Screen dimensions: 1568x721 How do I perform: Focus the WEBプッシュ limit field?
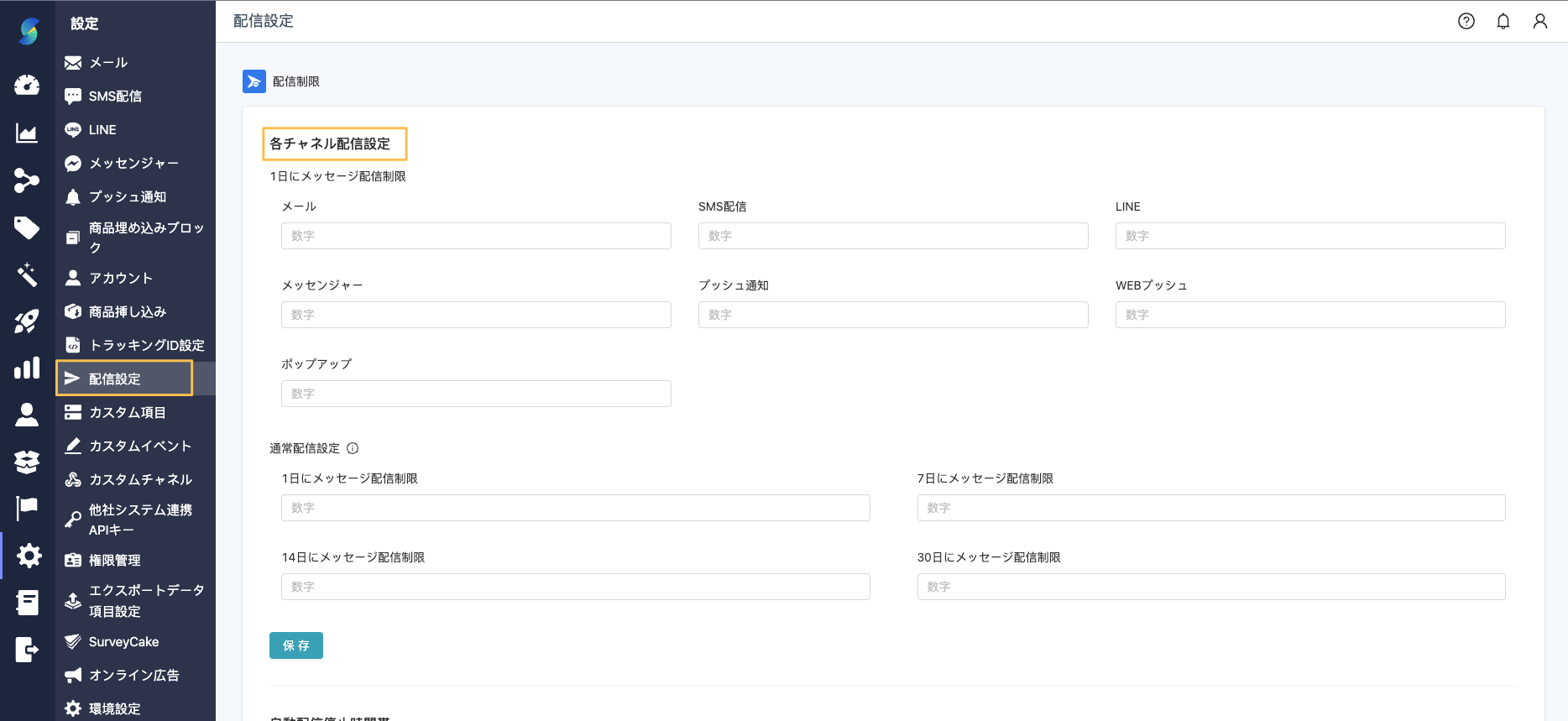1310,315
